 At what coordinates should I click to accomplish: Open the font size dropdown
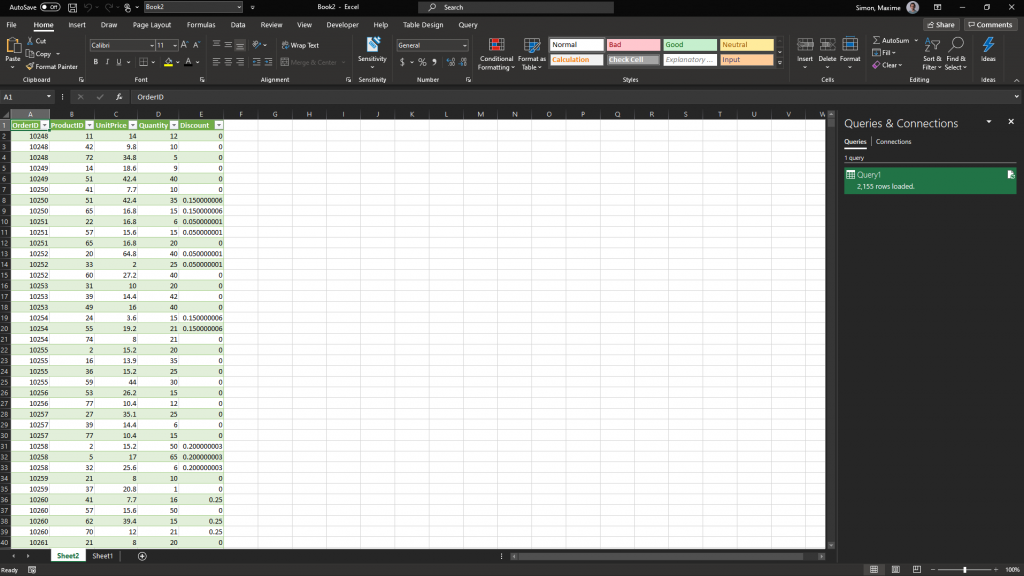[x=175, y=46]
